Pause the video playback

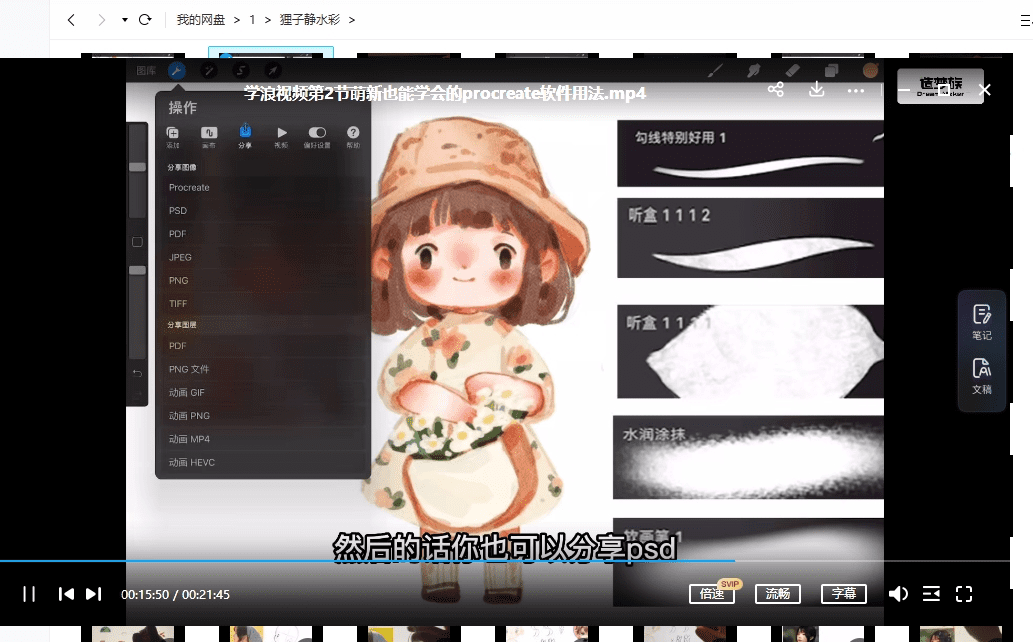[29, 594]
